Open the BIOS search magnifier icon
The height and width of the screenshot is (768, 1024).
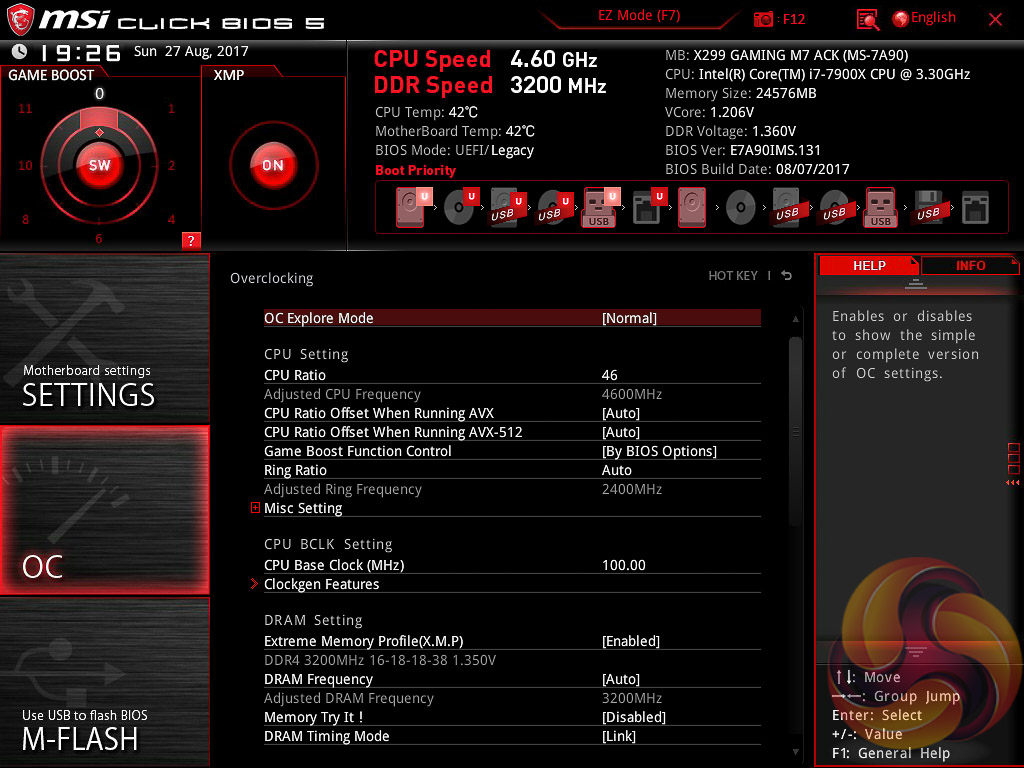pyautogui.click(x=867, y=20)
